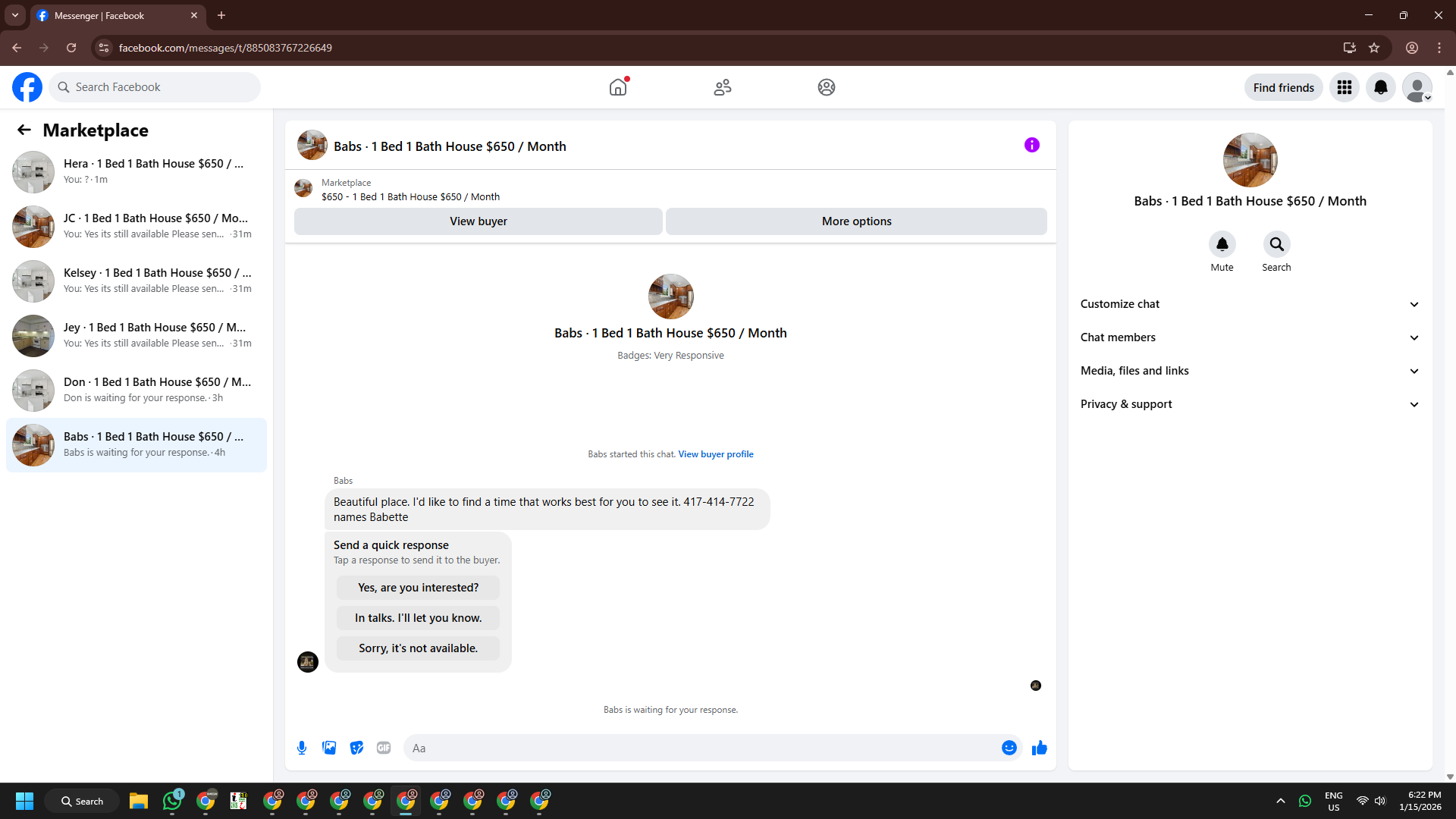Open the Facebook menu grid icon
Screen dimensions: 1456x819
(x=1344, y=87)
